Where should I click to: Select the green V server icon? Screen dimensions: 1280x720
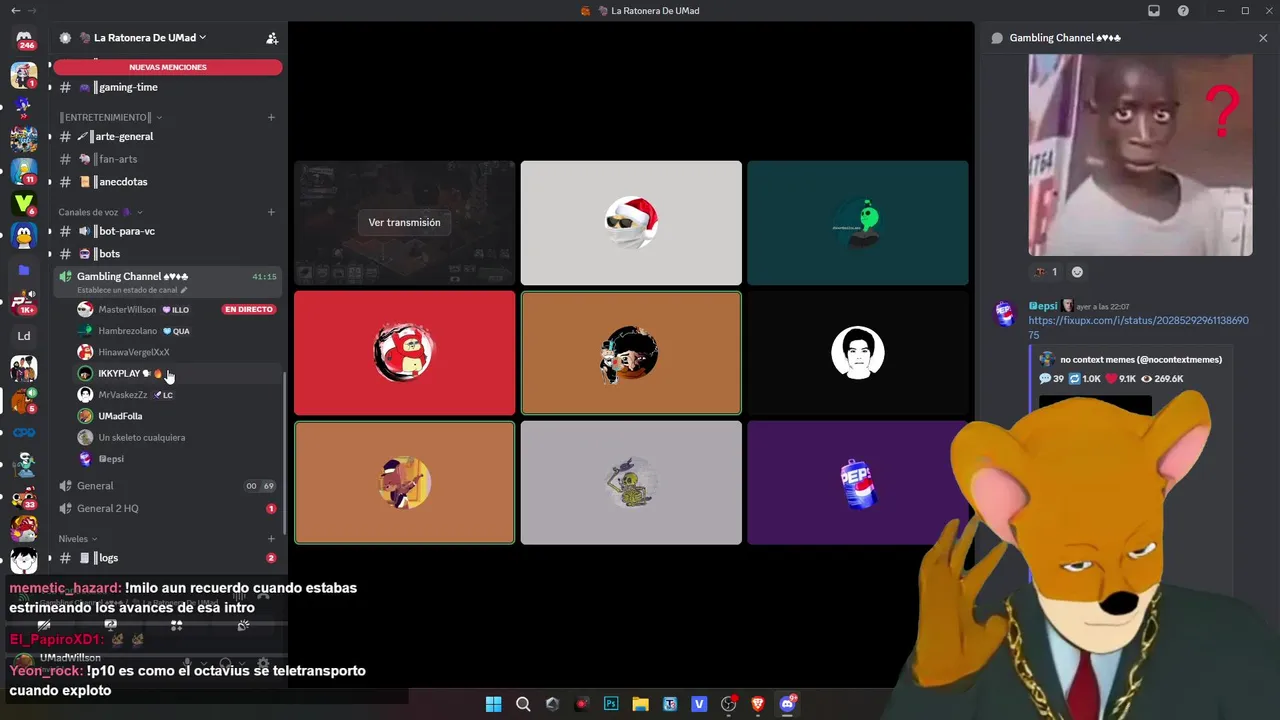(x=24, y=204)
